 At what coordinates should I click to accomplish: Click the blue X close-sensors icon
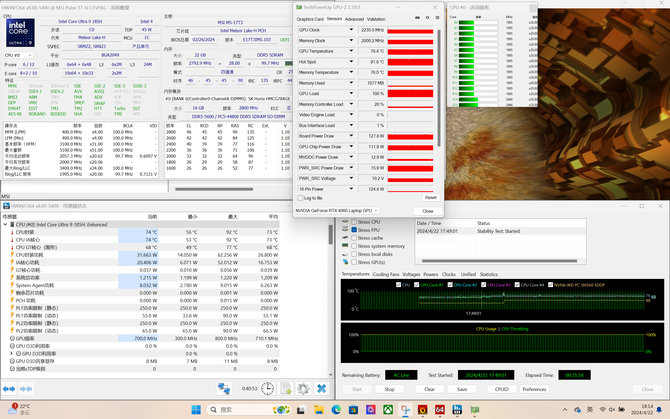click(321, 388)
